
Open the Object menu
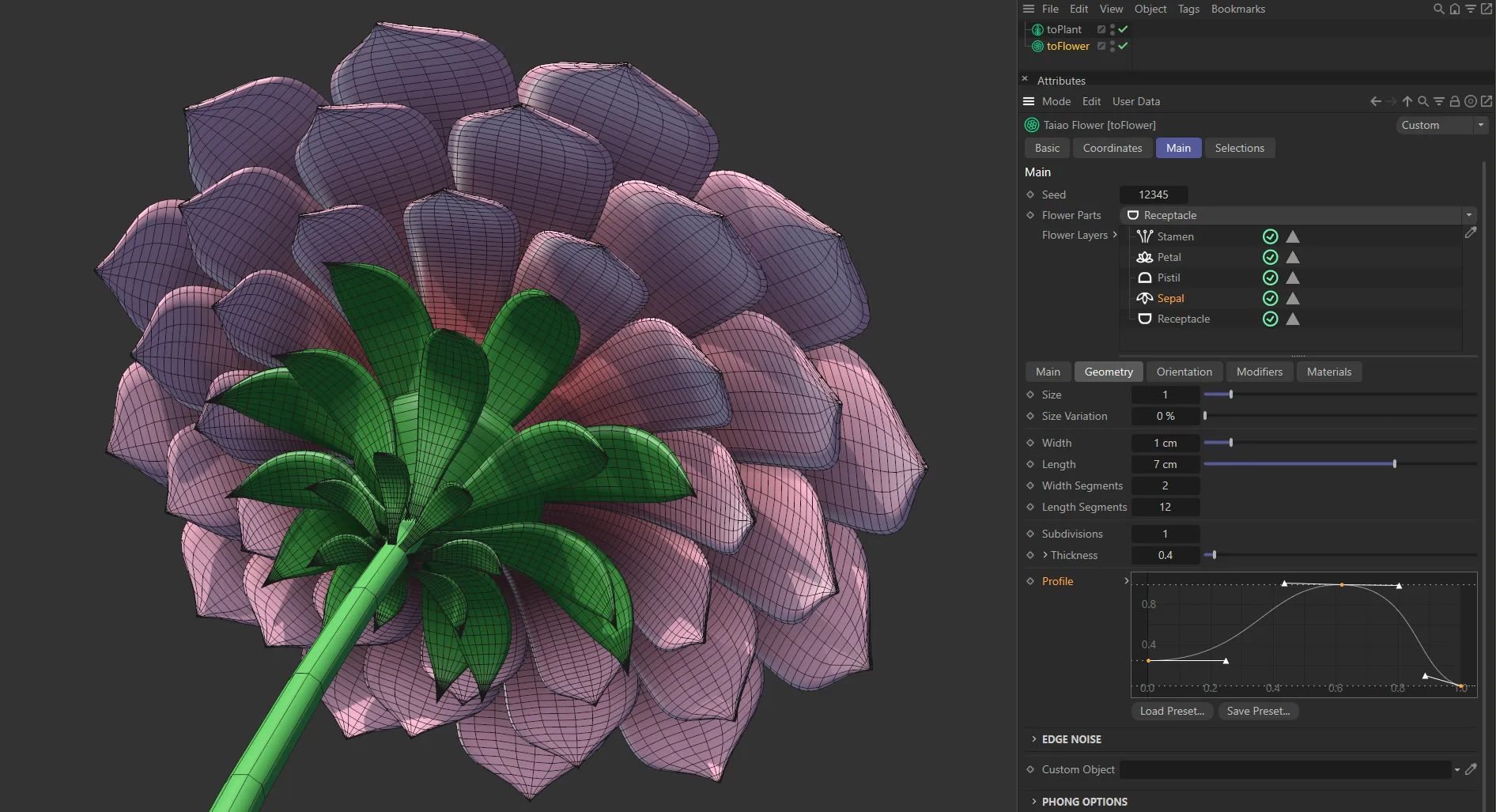click(1150, 9)
